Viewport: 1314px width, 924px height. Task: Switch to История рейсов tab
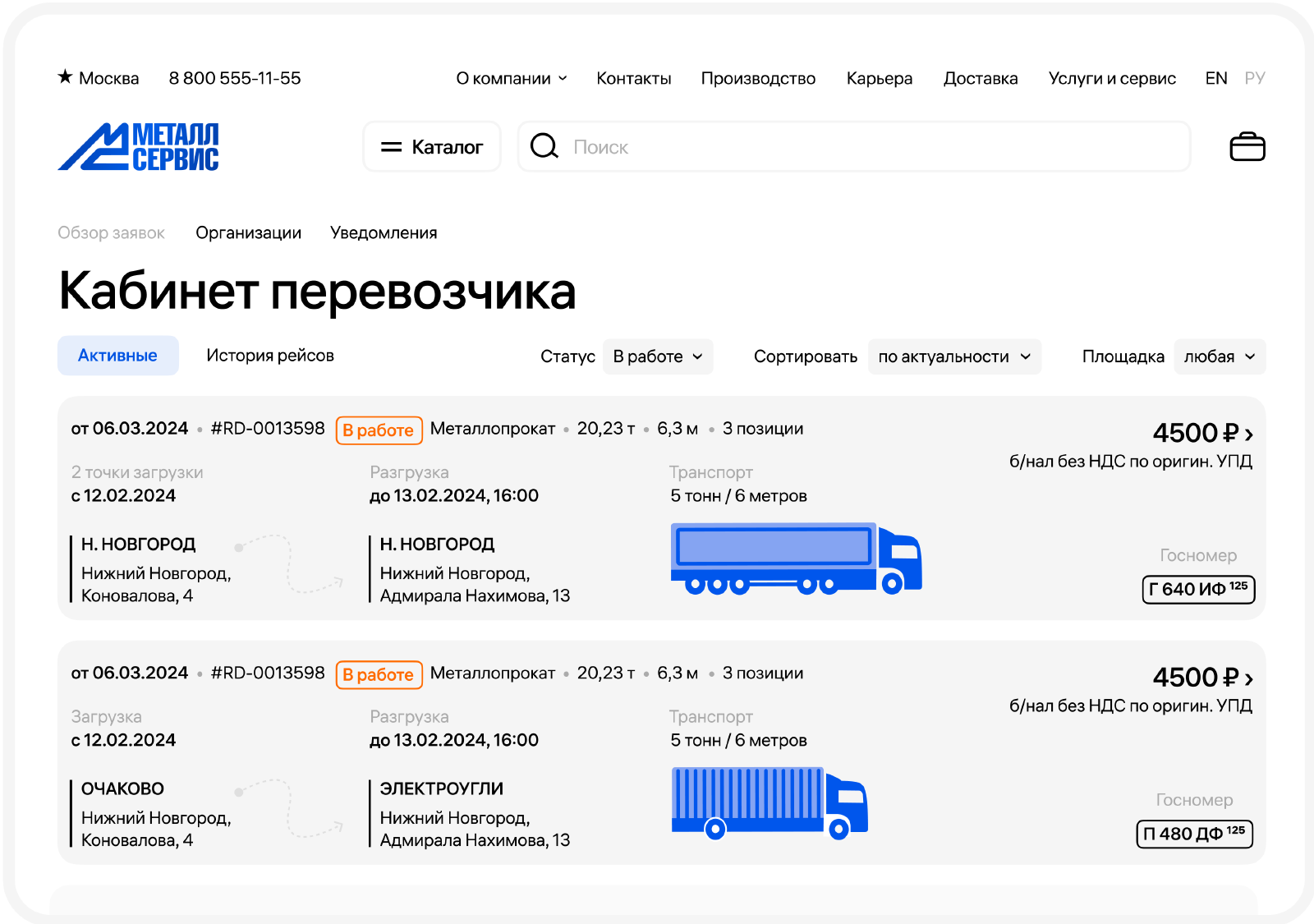270,356
